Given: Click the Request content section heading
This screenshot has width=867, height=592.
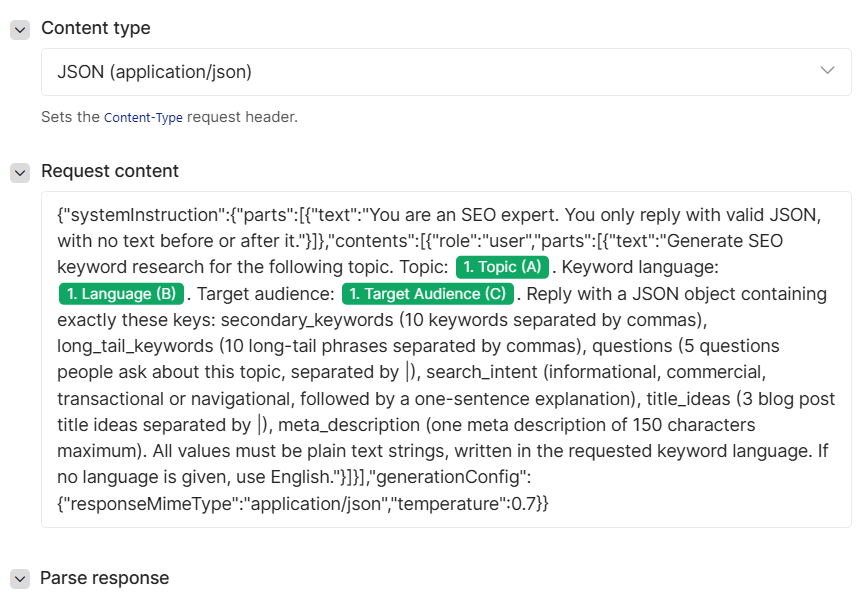Looking at the screenshot, I should point(109,171).
